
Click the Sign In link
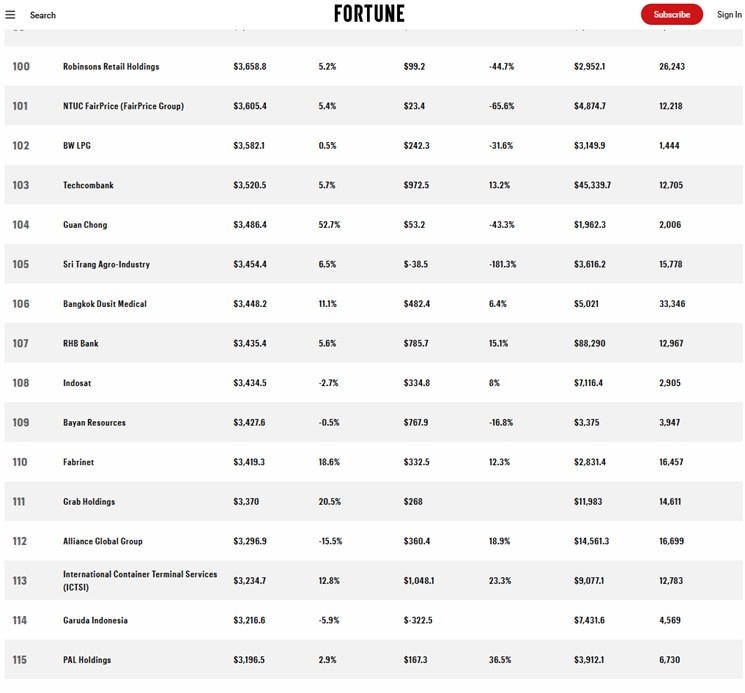coord(729,15)
